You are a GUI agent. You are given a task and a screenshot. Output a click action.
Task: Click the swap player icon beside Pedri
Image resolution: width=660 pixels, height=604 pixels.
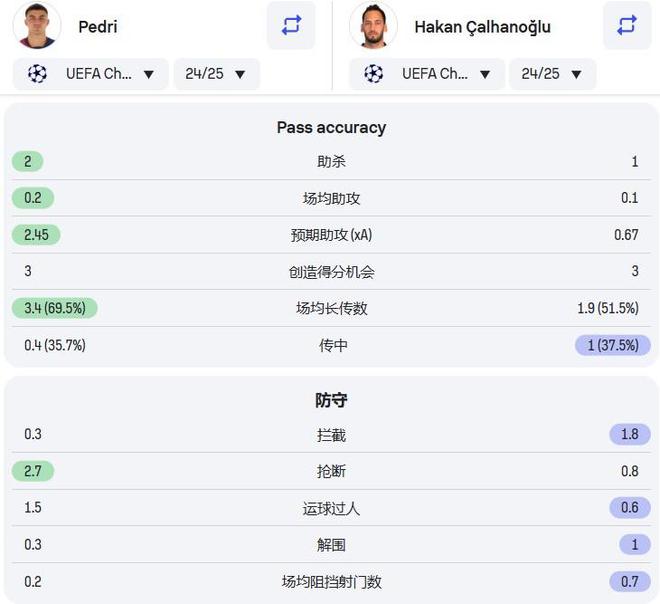[291, 26]
